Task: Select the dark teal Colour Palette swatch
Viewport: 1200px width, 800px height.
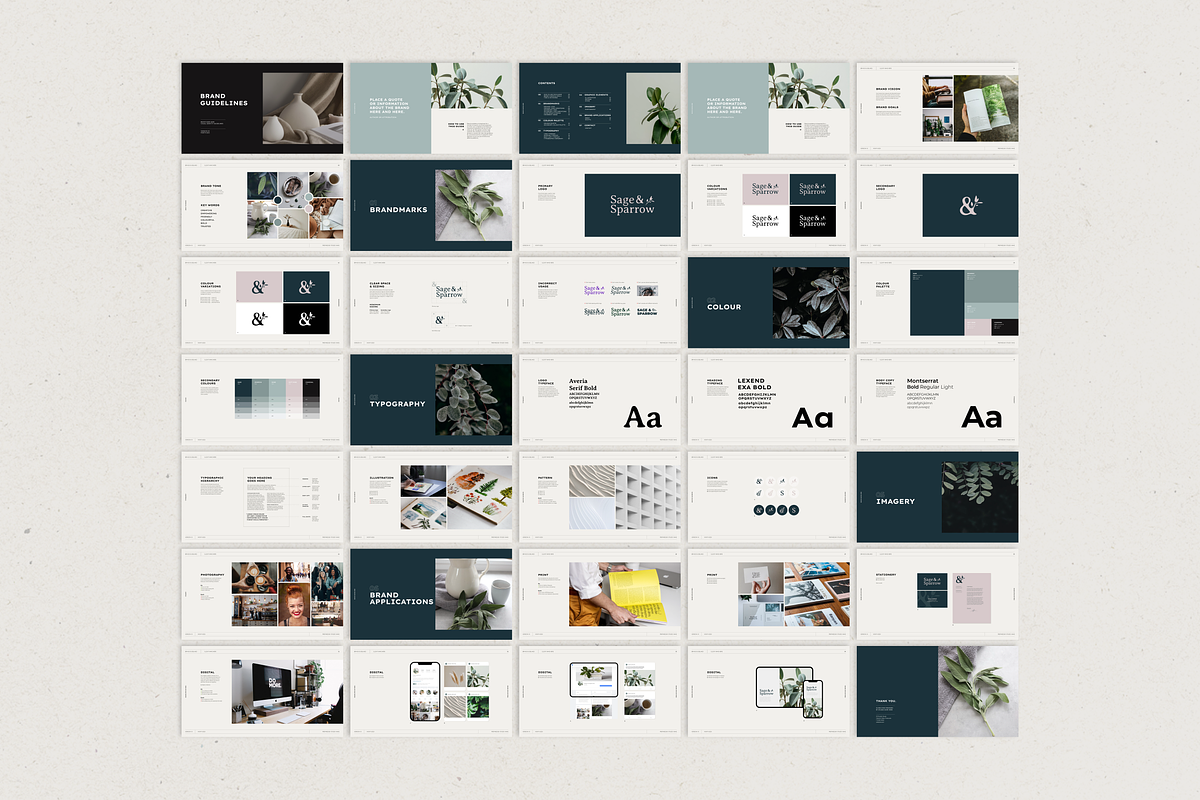Action: (x=936, y=302)
